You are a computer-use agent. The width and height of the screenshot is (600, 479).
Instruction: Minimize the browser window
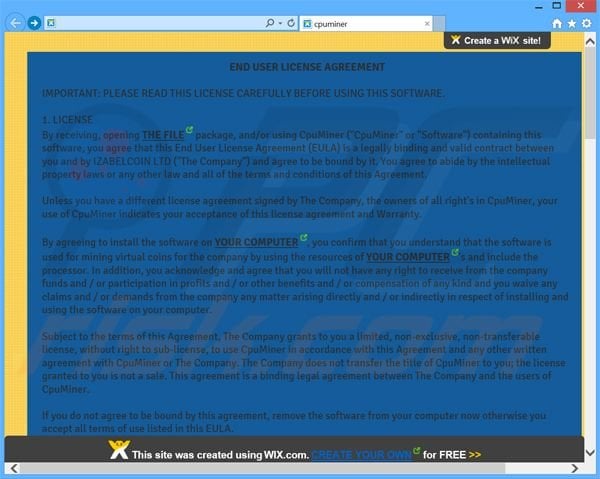539,7
